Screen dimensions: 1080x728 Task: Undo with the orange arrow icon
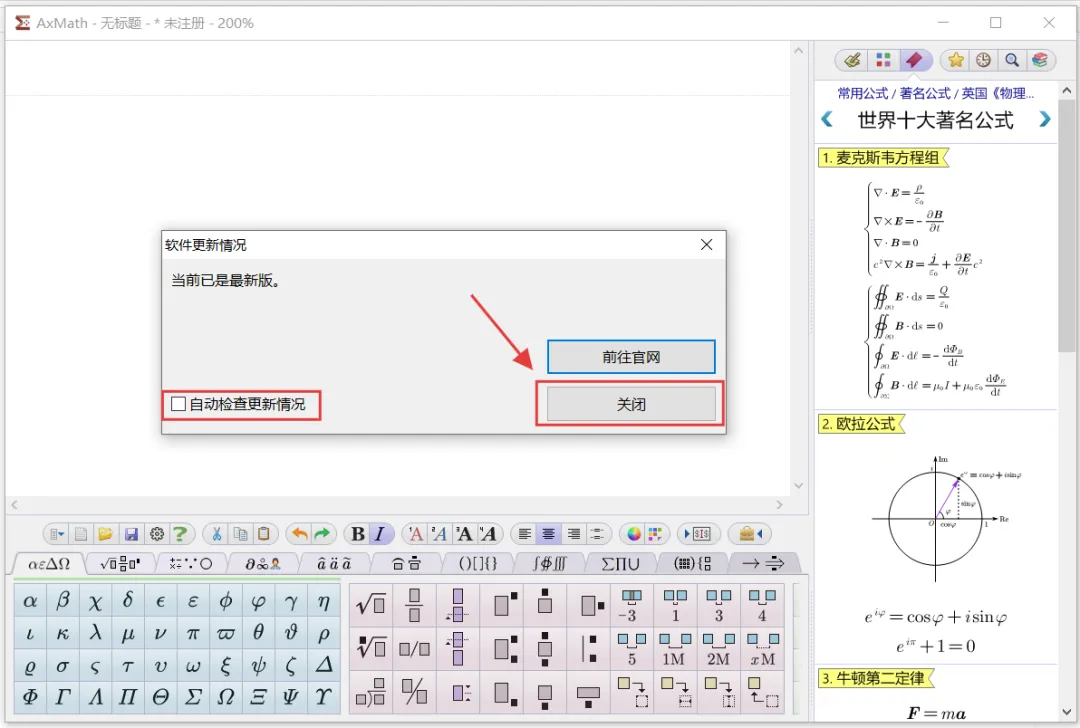point(300,534)
